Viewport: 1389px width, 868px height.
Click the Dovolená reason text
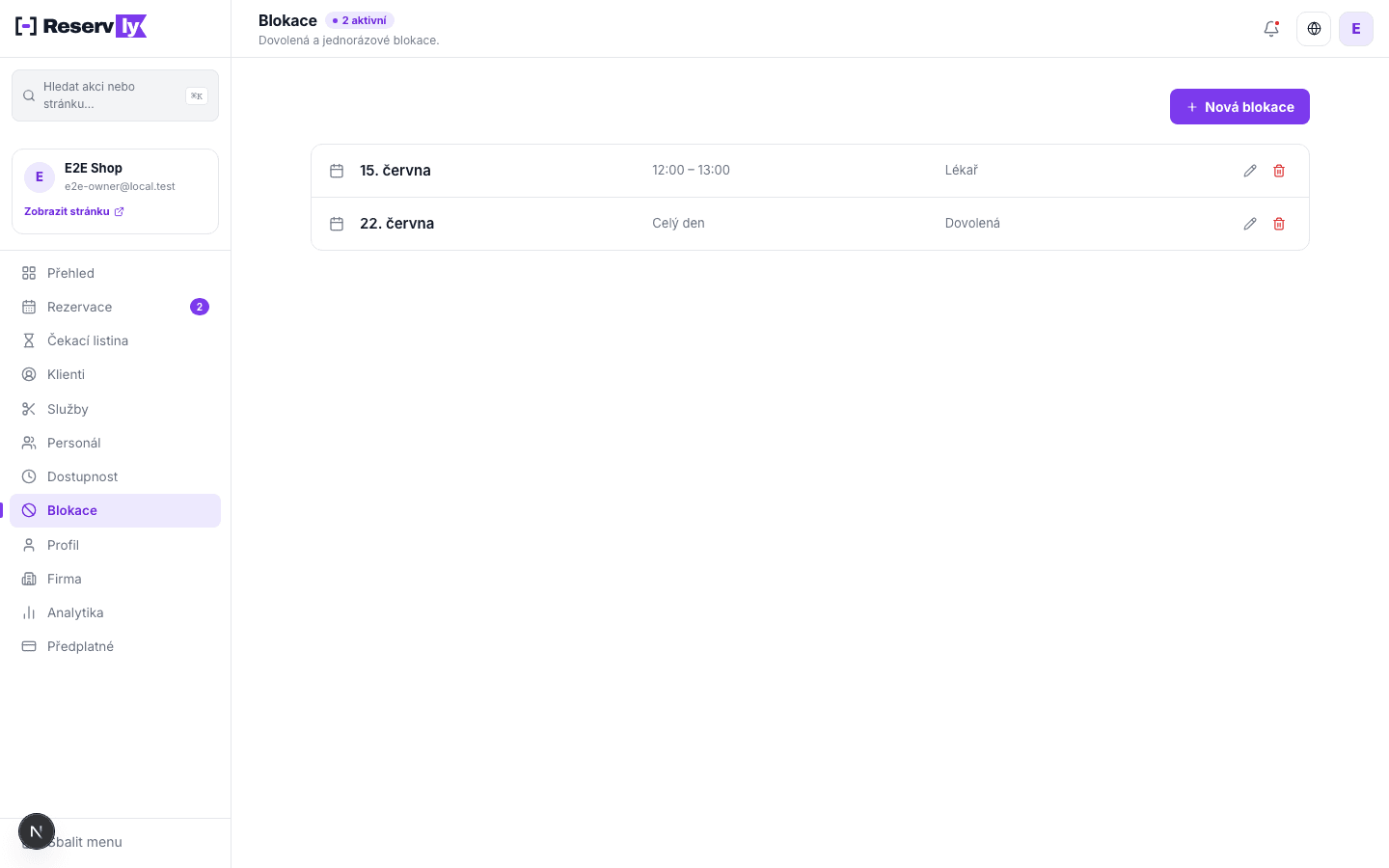pos(972,223)
